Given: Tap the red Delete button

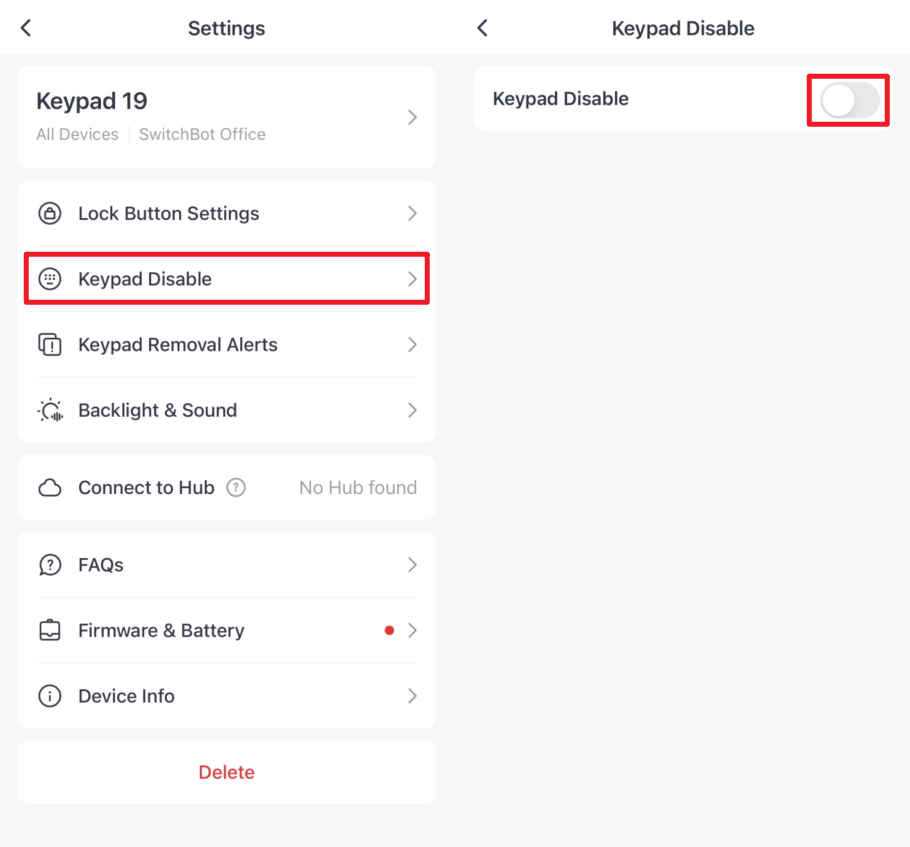Looking at the screenshot, I should (x=226, y=772).
